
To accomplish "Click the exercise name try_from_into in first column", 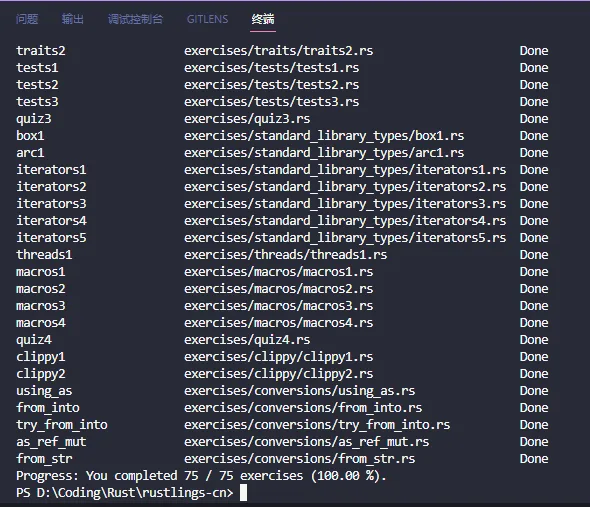I will coord(62,425).
